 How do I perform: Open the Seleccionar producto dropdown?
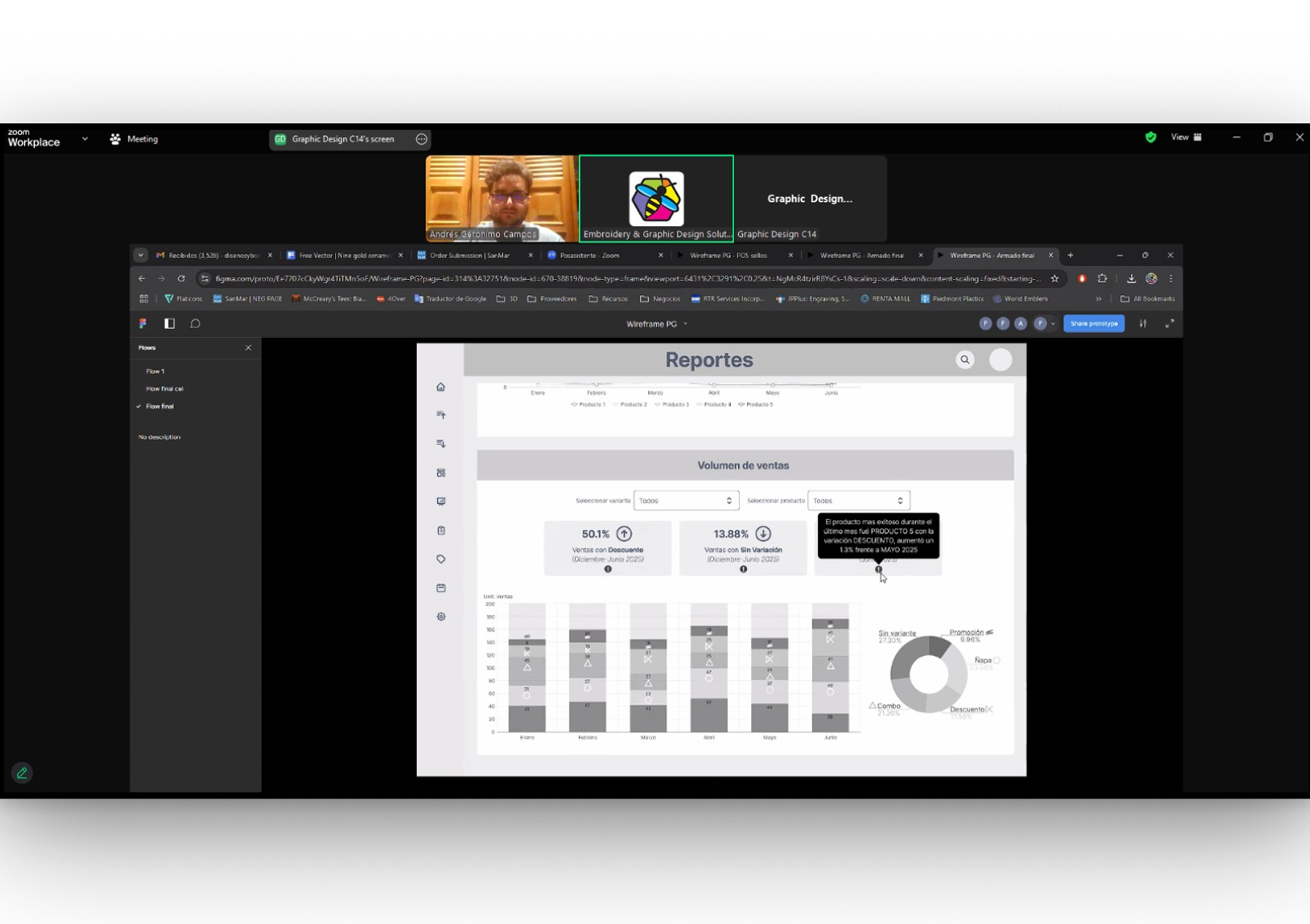858,501
